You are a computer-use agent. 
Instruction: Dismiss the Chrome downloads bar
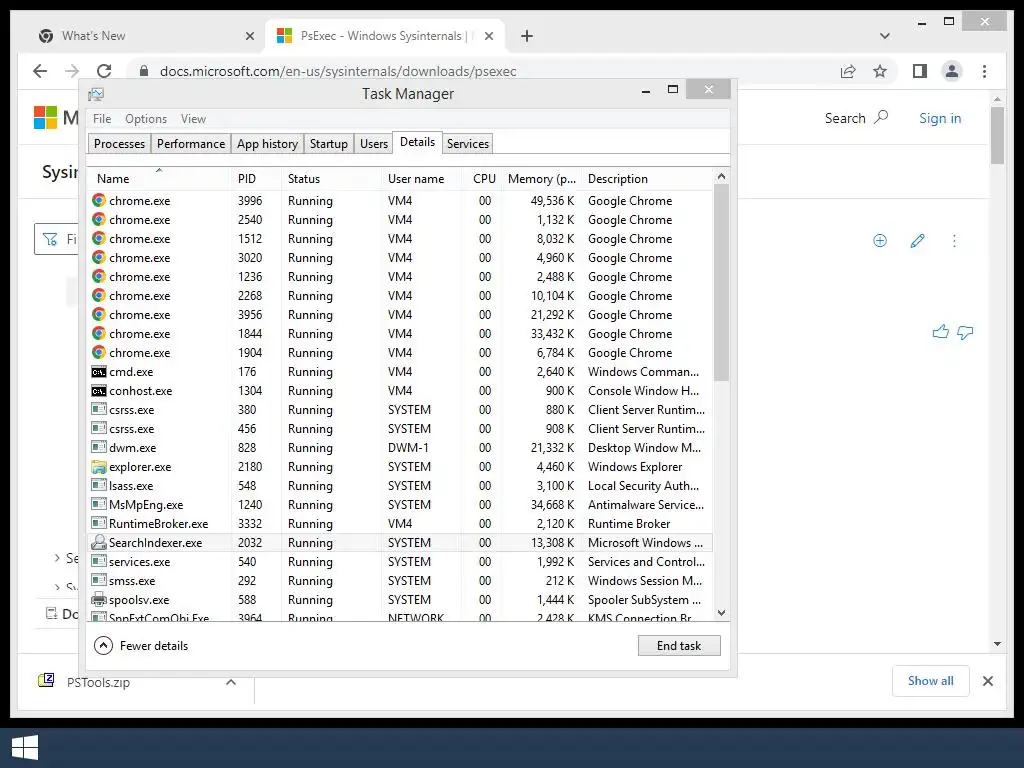(x=987, y=681)
